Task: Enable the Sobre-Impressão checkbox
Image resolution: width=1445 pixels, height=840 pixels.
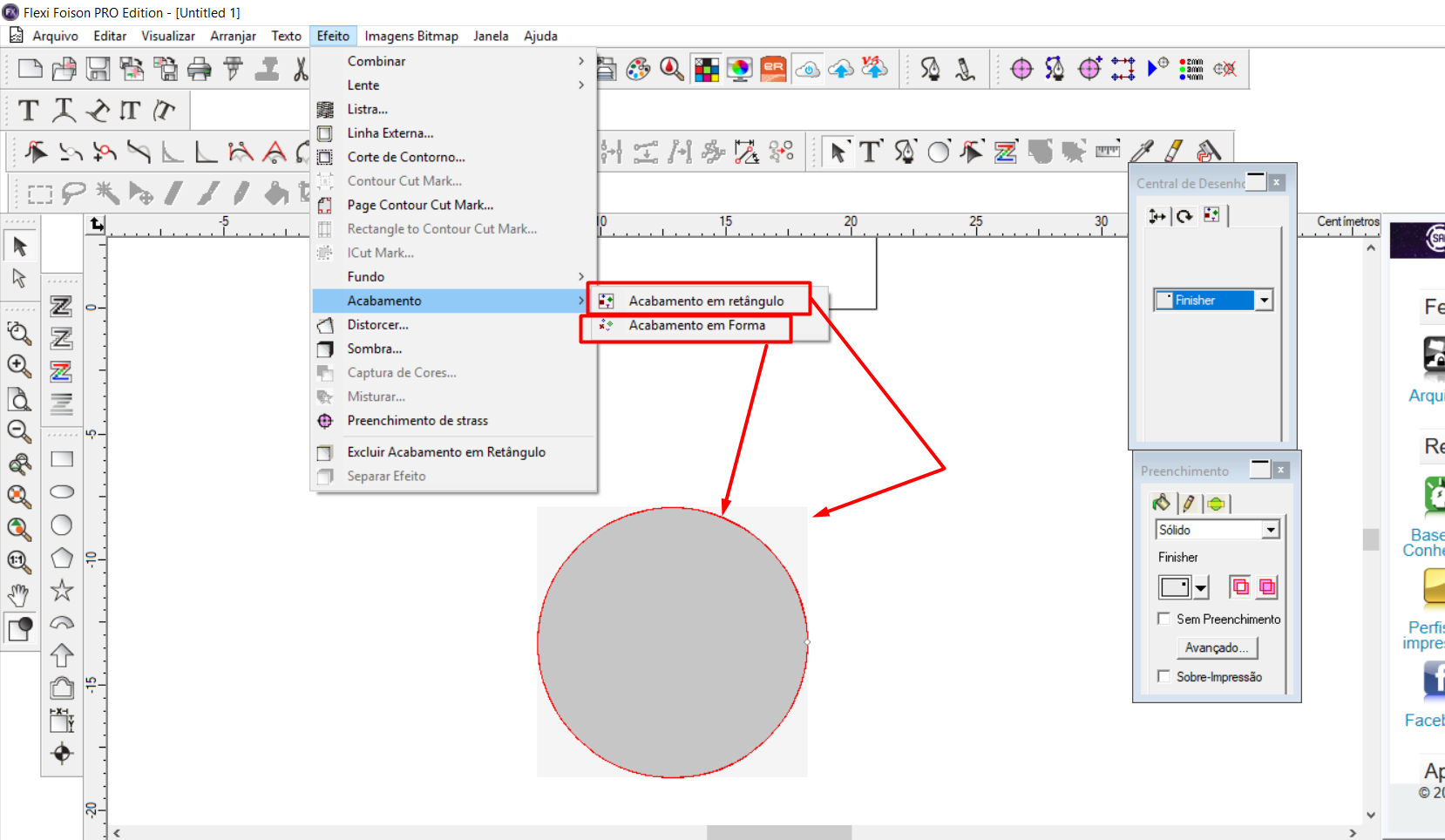Action: 1163,676
